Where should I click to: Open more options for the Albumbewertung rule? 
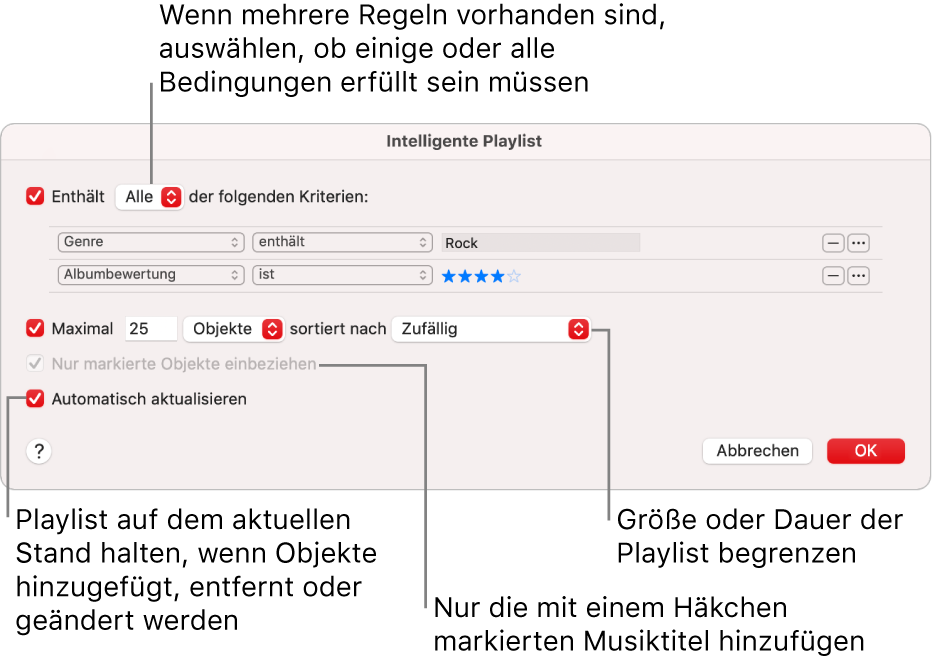(x=859, y=275)
